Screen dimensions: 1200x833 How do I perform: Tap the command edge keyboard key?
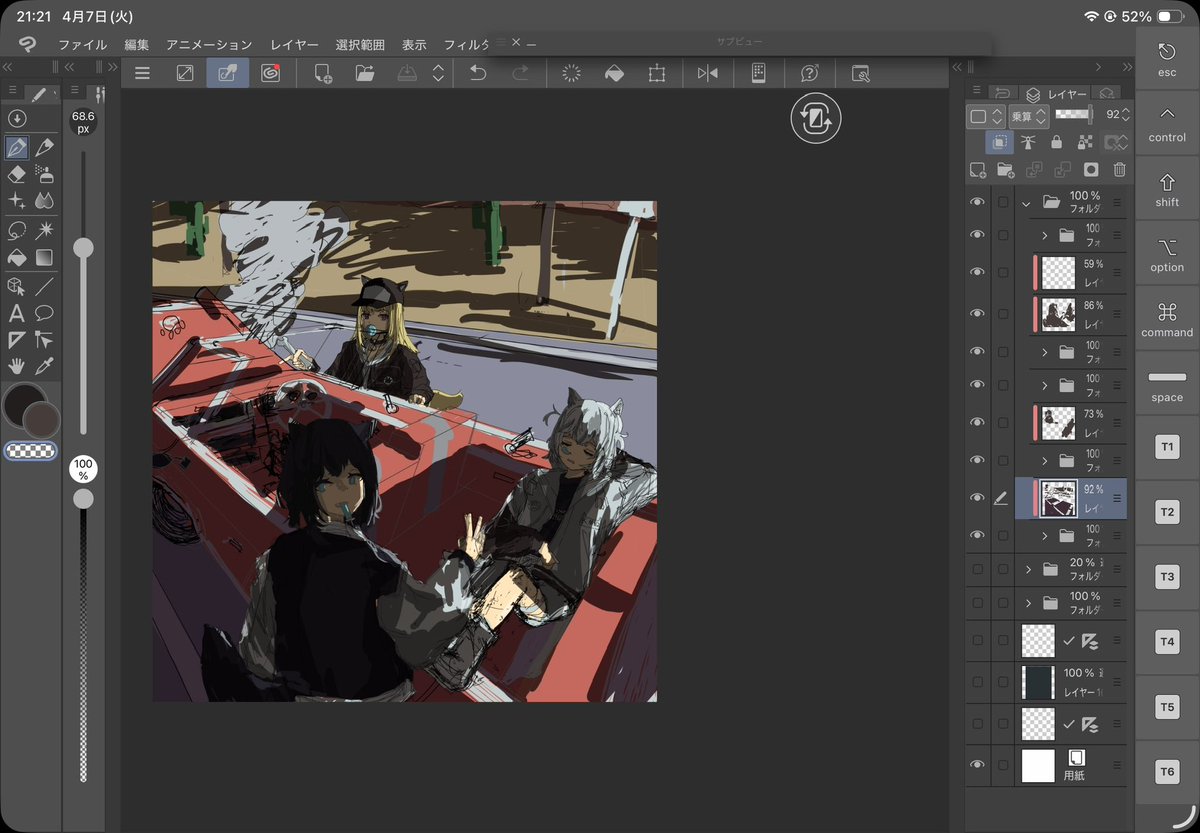pyautogui.click(x=1167, y=317)
